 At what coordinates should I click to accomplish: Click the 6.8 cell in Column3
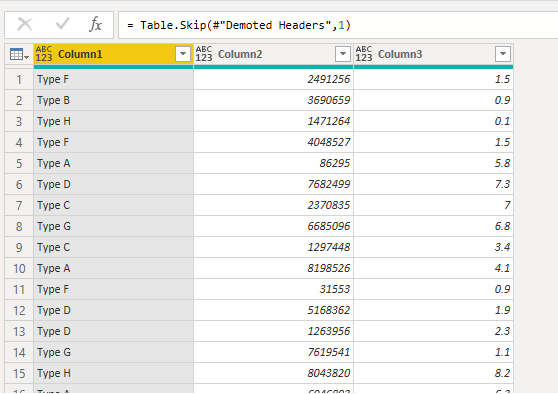tap(433, 226)
